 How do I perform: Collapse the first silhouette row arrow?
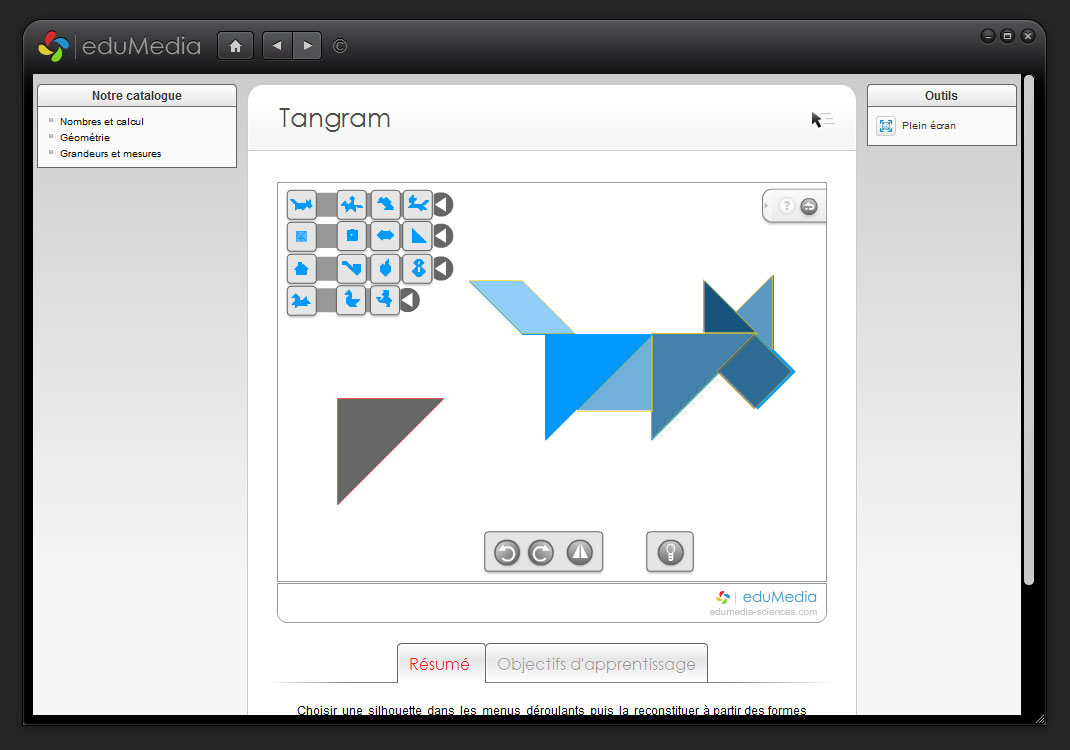(x=442, y=204)
